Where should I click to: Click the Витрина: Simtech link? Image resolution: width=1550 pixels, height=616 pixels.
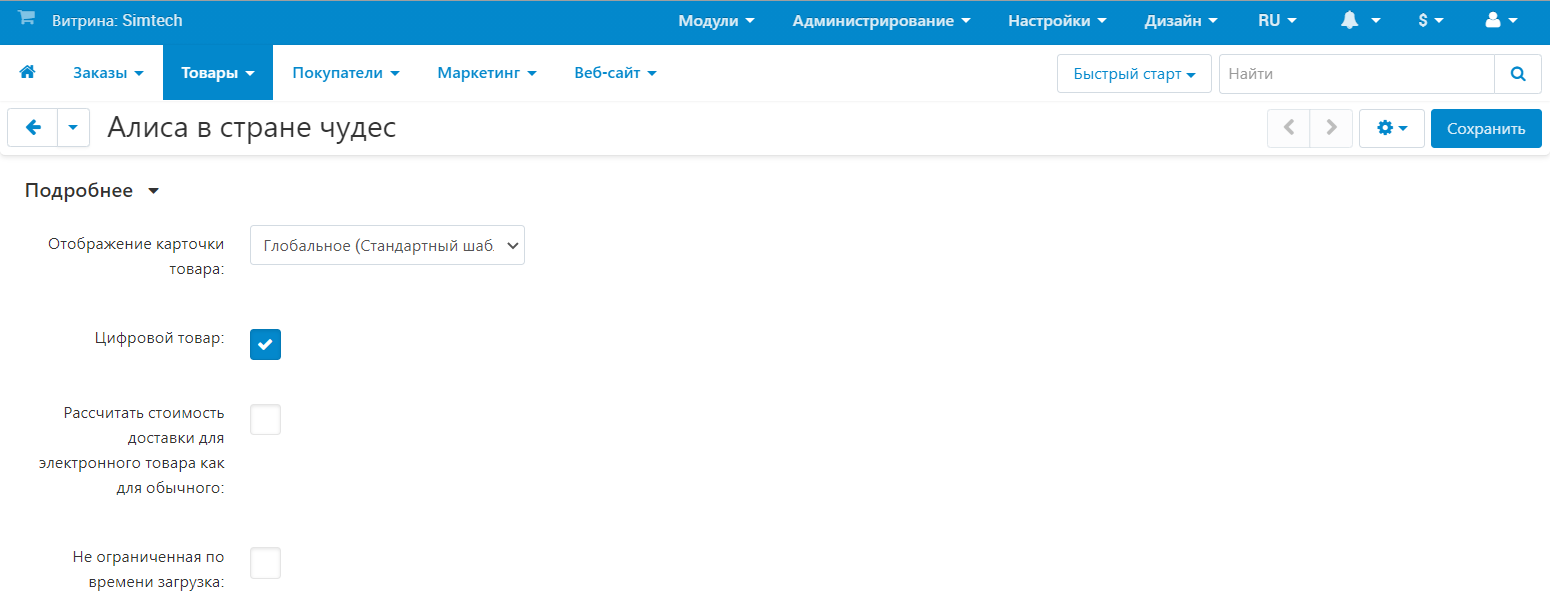(117, 20)
